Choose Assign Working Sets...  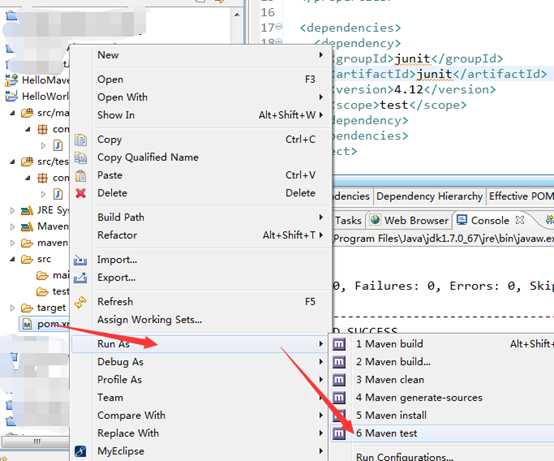(201, 320)
